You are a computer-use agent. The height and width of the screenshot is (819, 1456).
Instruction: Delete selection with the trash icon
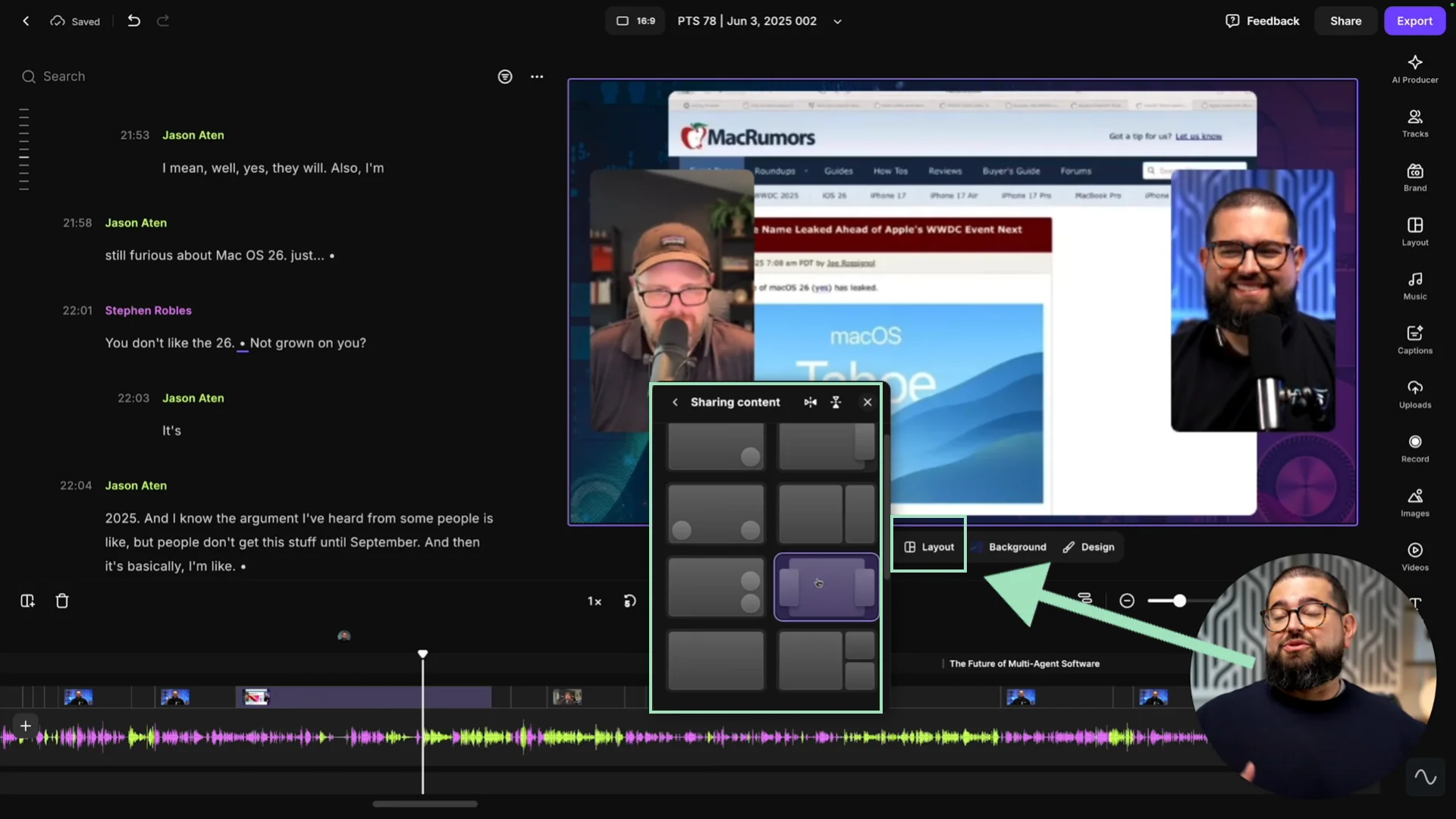62,601
